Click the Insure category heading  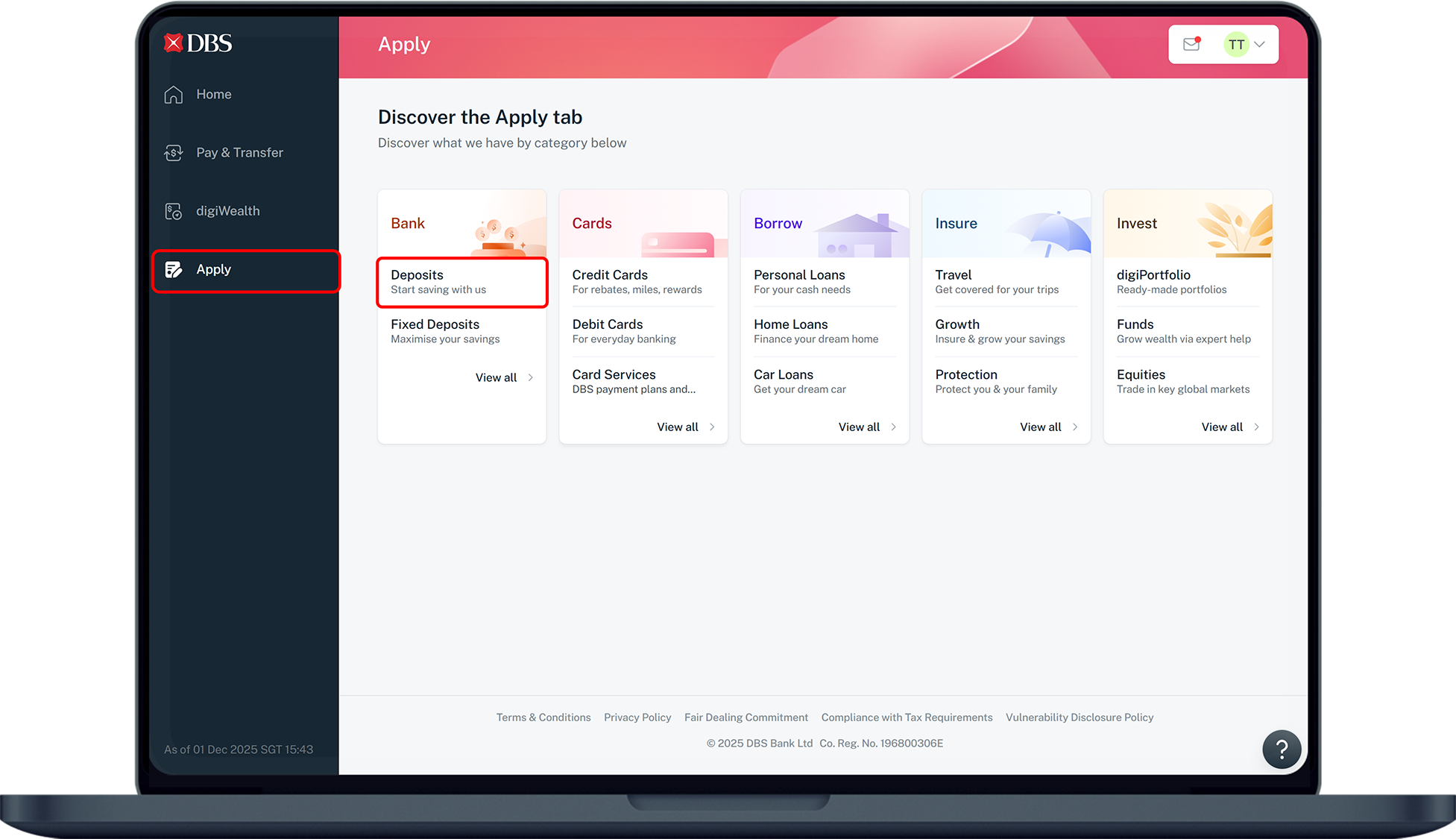pos(956,224)
